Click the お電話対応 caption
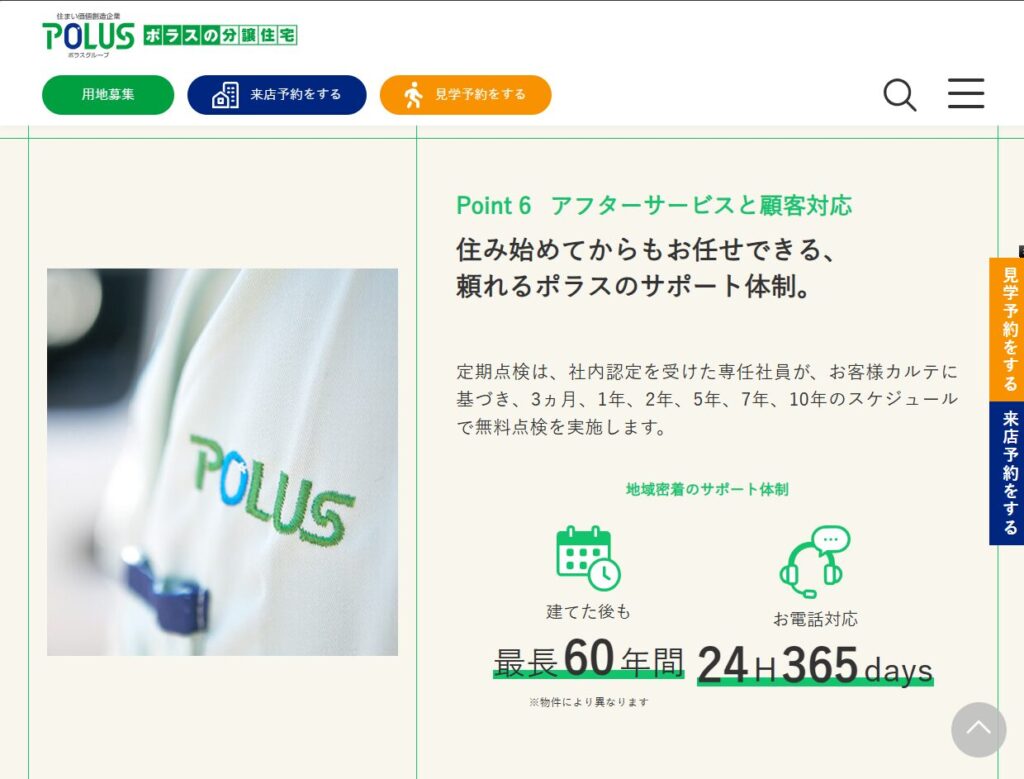The height and width of the screenshot is (779, 1024). tap(815, 618)
